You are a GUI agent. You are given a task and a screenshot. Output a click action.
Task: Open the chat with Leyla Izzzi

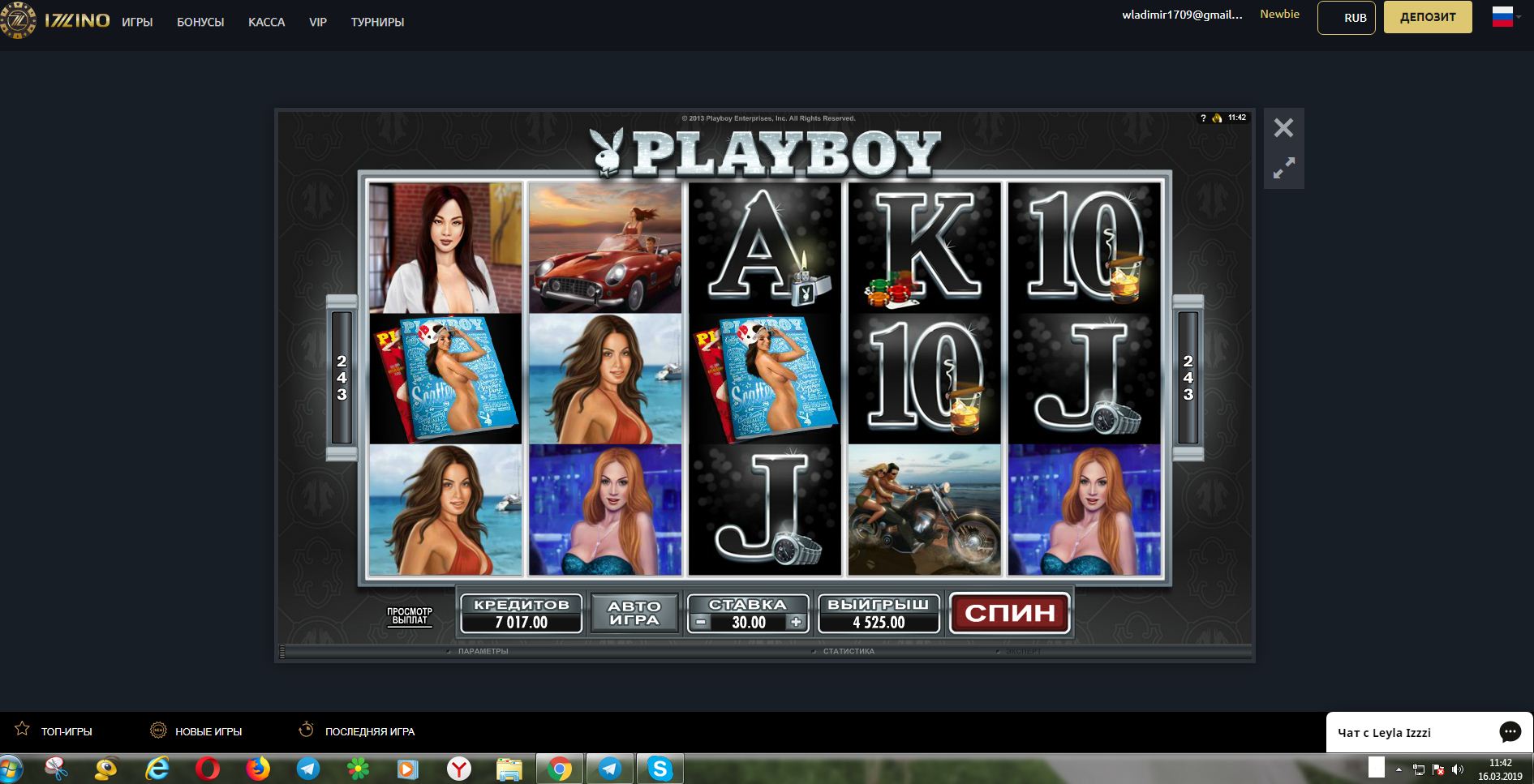point(1384,733)
